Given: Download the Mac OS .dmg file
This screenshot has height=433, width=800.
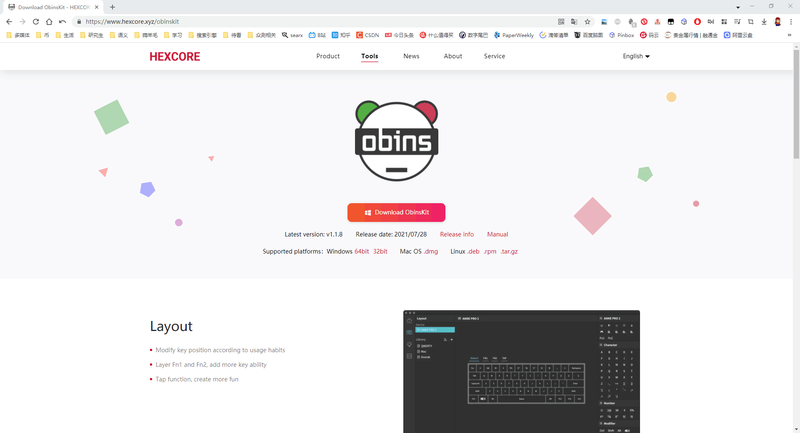Looking at the screenshot, I should [x=431, y=251].
